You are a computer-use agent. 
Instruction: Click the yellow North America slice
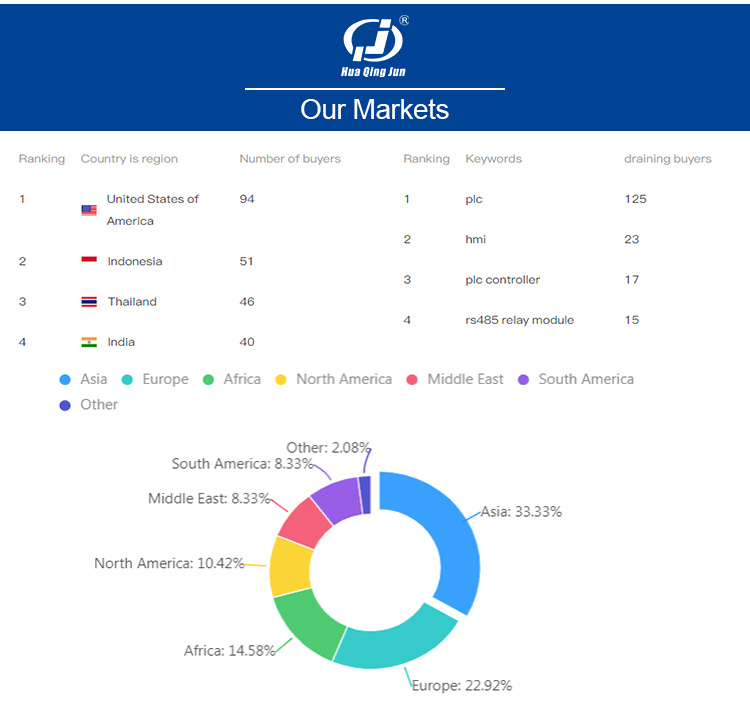click(289, 565)
